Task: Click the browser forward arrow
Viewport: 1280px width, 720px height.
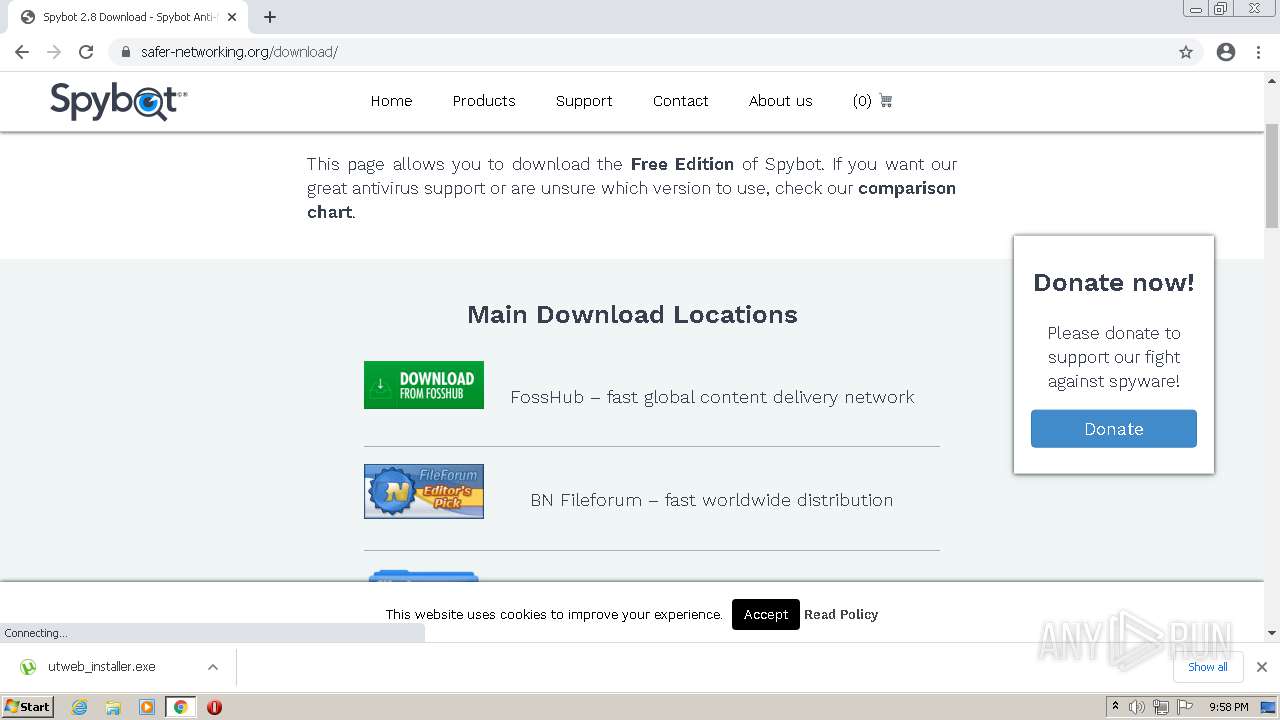Action: [54, 52]
